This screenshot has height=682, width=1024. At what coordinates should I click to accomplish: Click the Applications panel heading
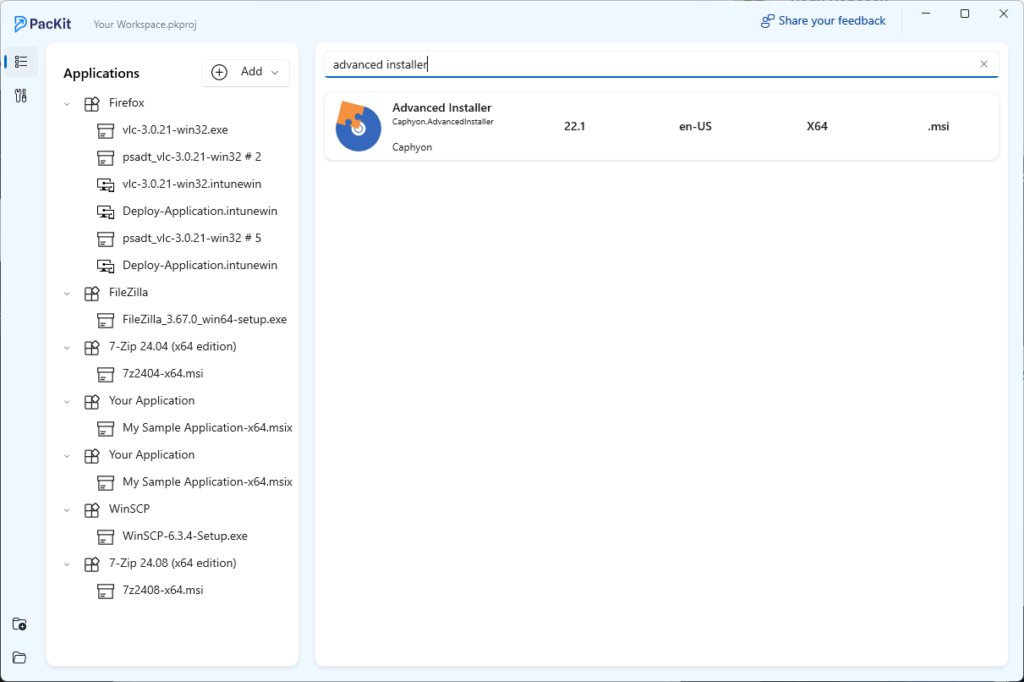click(x=101, y=73)
